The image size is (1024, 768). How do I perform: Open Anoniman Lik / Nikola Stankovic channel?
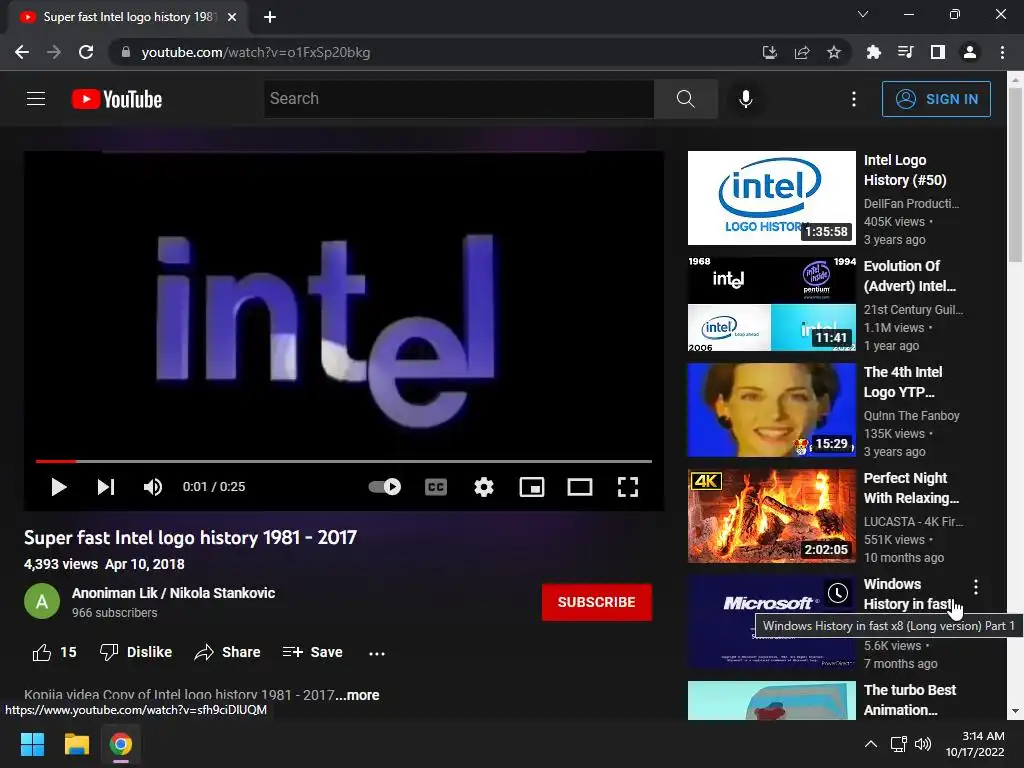173,593
